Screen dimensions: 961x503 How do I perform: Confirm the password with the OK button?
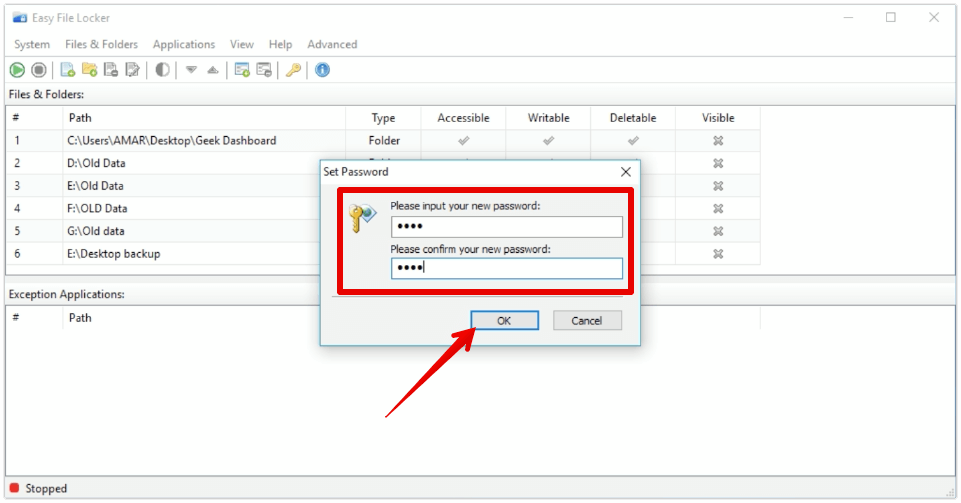click(x=504, y=320)
